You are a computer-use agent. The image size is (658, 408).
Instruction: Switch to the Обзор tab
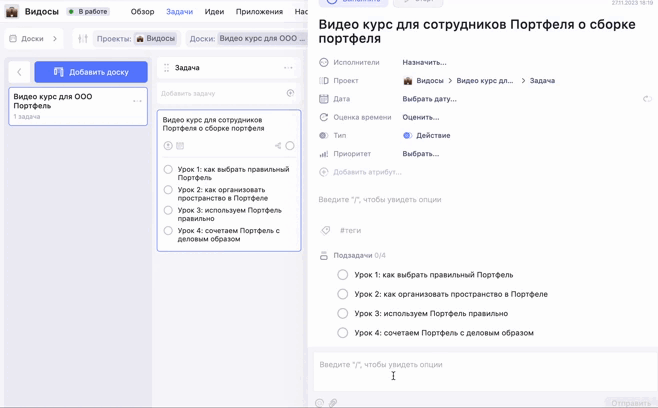pyautogui.click(x=142, y=12)
